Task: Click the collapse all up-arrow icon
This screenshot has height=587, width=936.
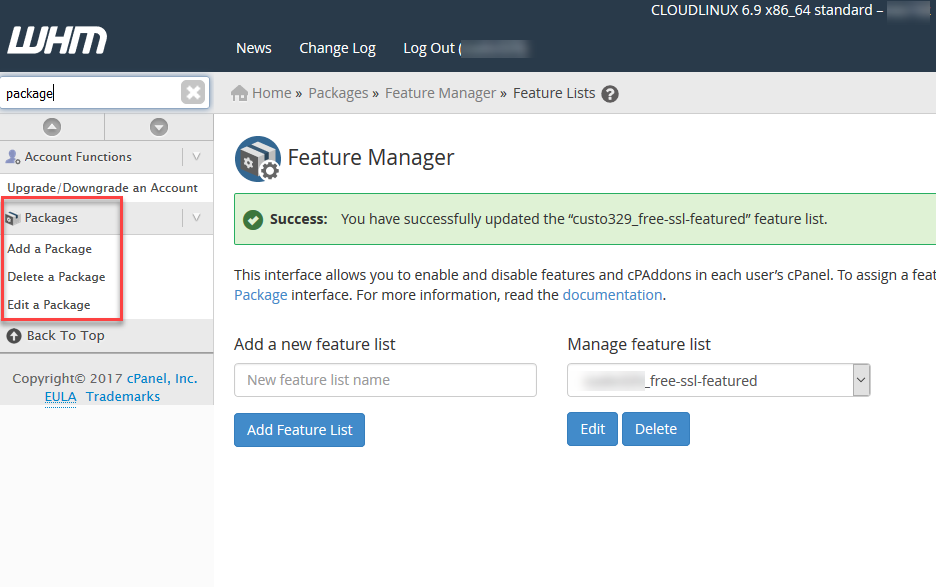Action: (x=52, y=127)
